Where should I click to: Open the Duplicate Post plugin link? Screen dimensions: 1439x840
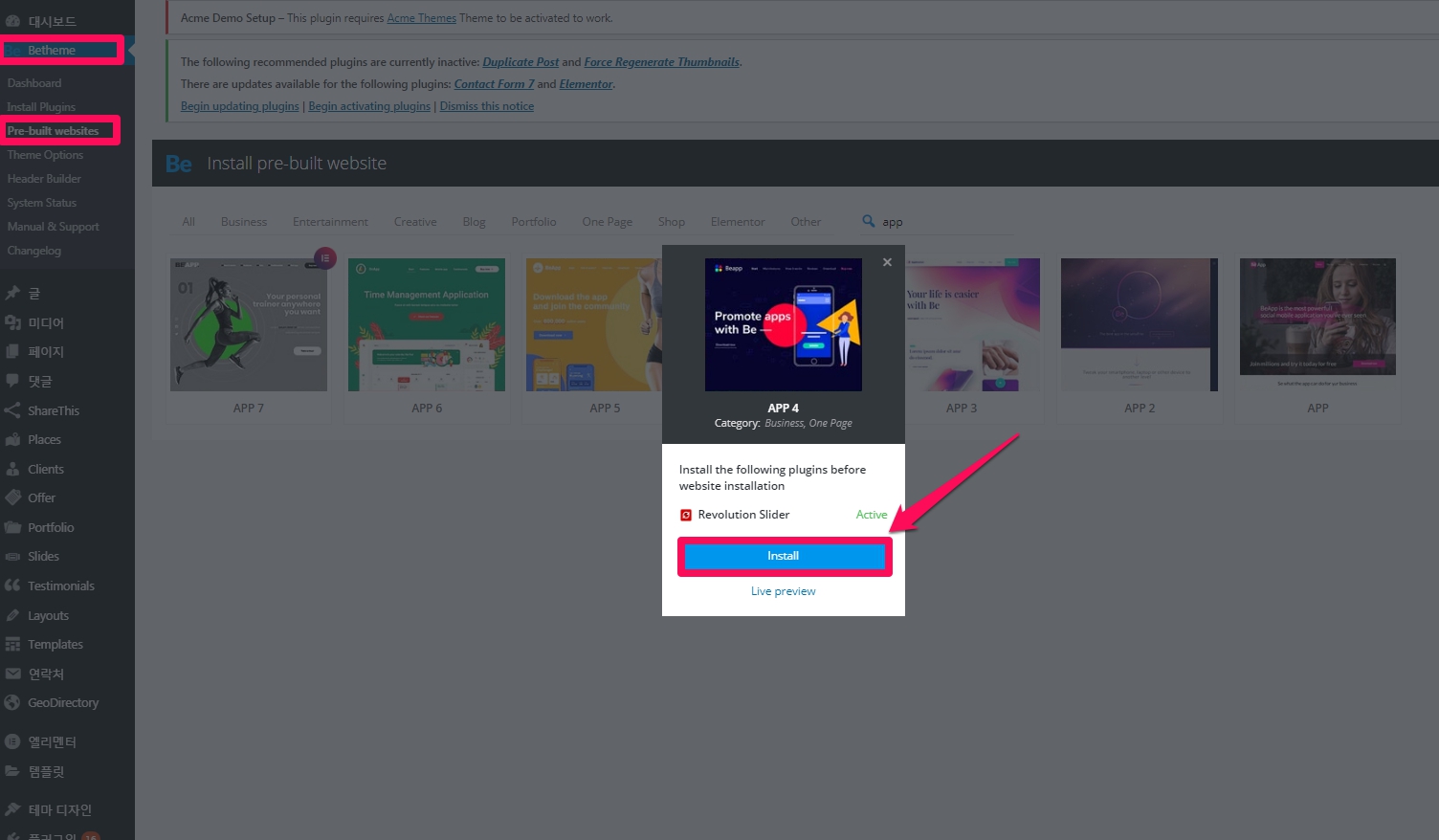click(x=520, y=62)
